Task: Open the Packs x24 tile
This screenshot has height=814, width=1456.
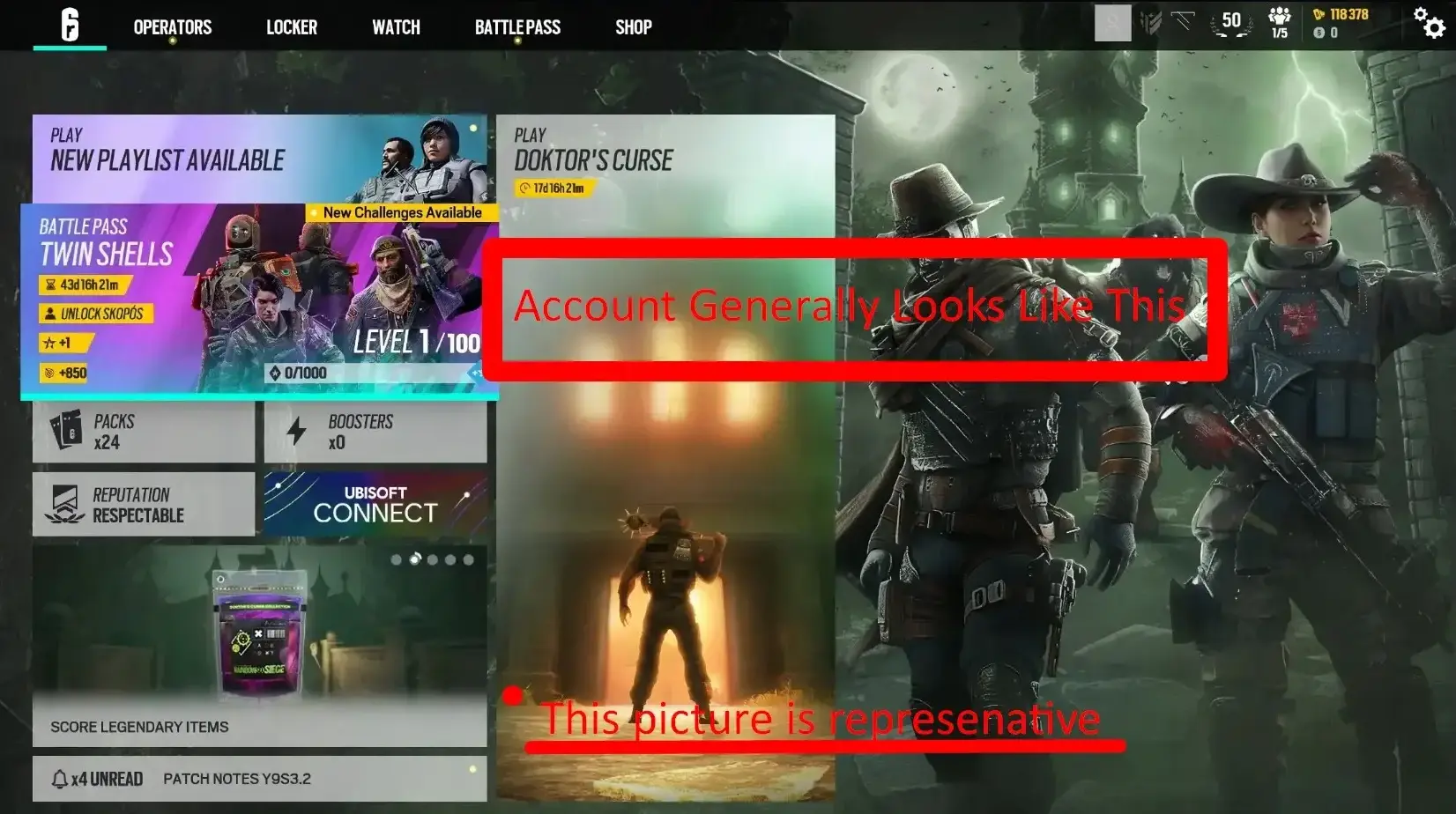Action: [143, 432]
